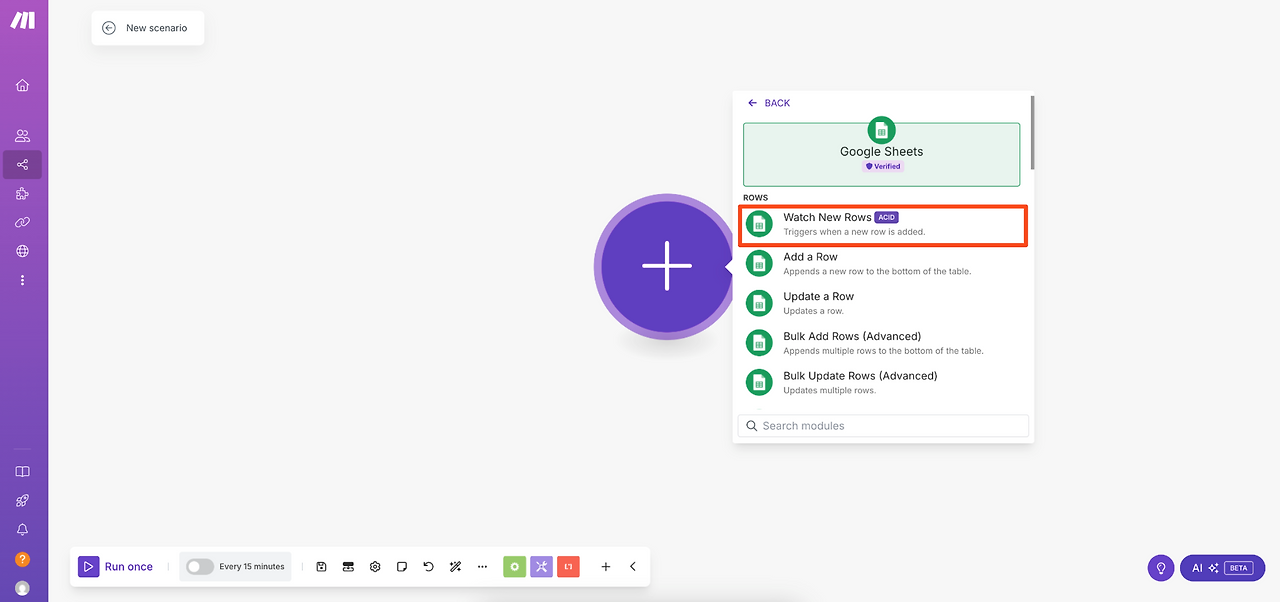Select Bulk Add Rows (Advanced) module
The width and height of the screenshot is (1280, 602).
(883, 343)
